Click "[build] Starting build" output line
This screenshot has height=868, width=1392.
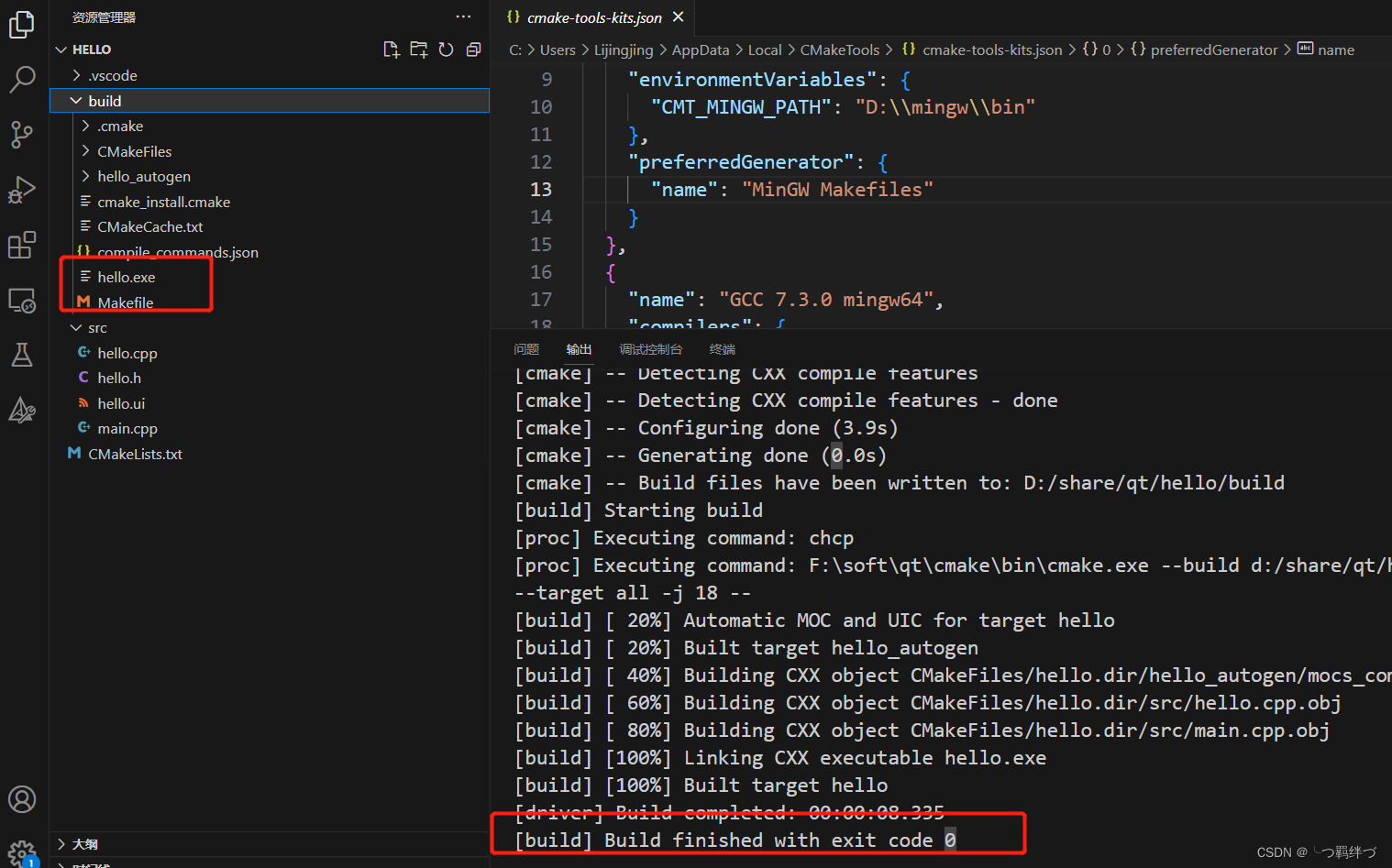pos(638,510)
